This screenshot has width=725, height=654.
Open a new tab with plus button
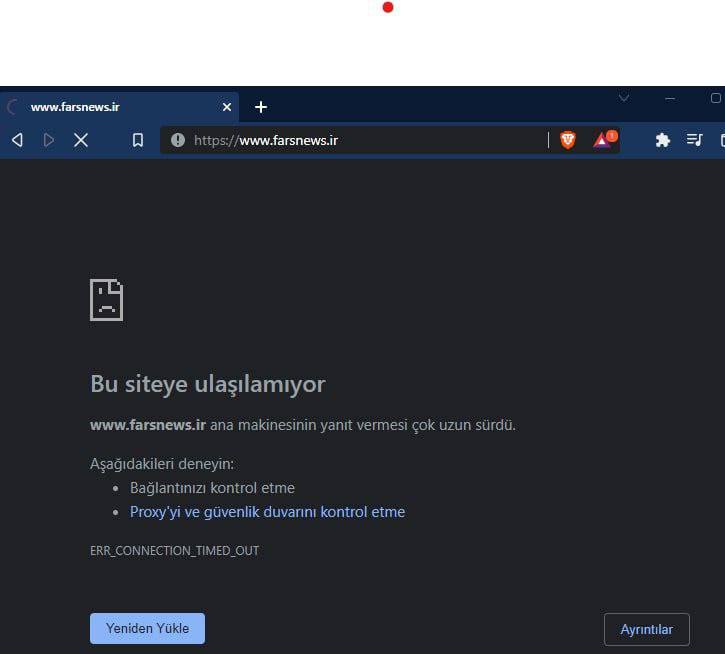click(261, 107)
